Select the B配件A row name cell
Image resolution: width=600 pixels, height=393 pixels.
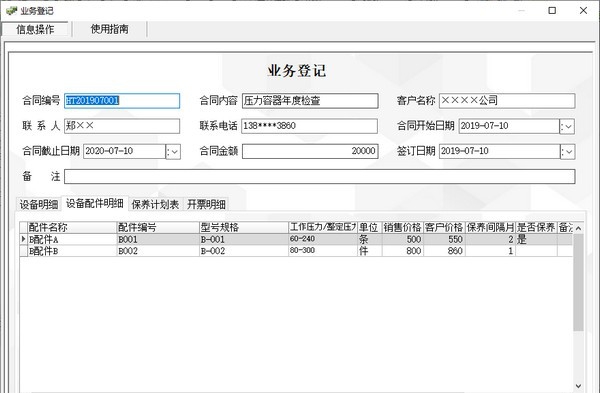click(72, 240)
